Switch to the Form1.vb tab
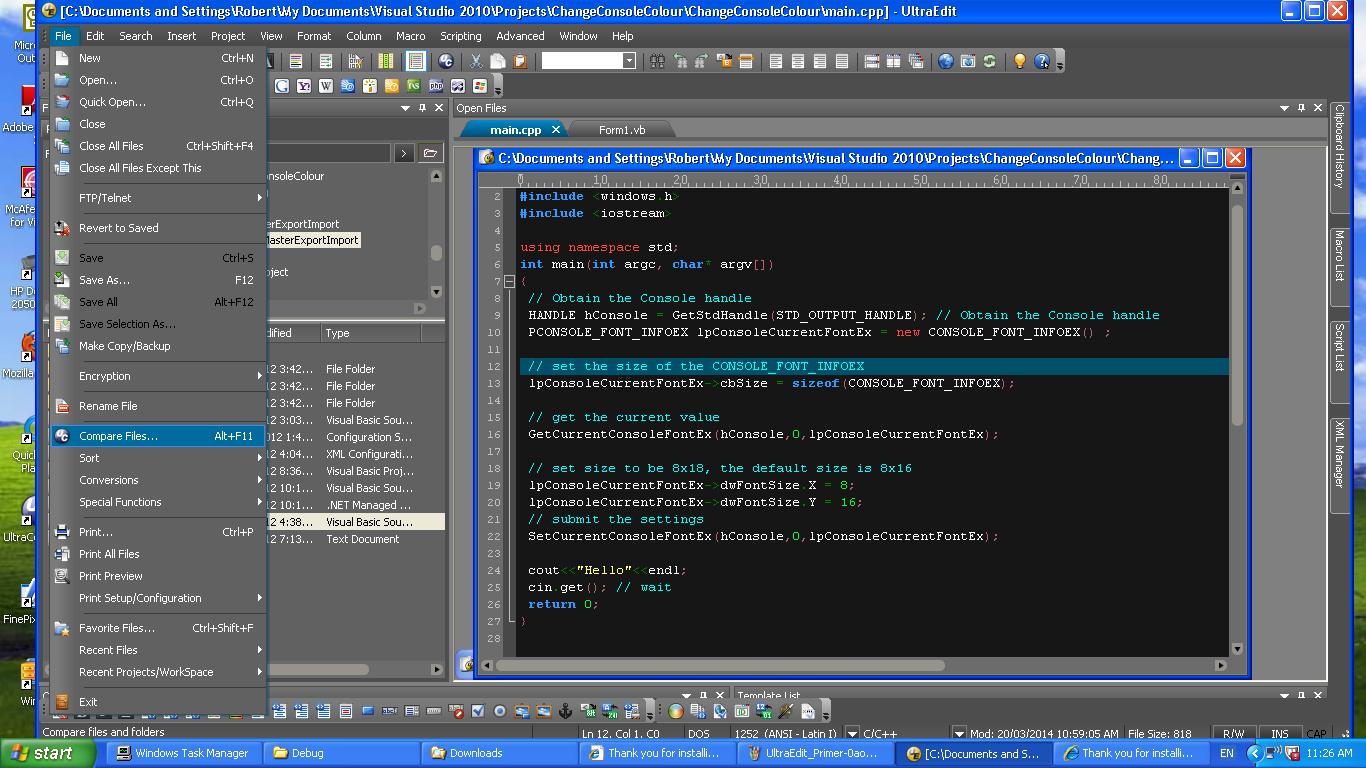The image size is (1366, 768). point(622,130)
